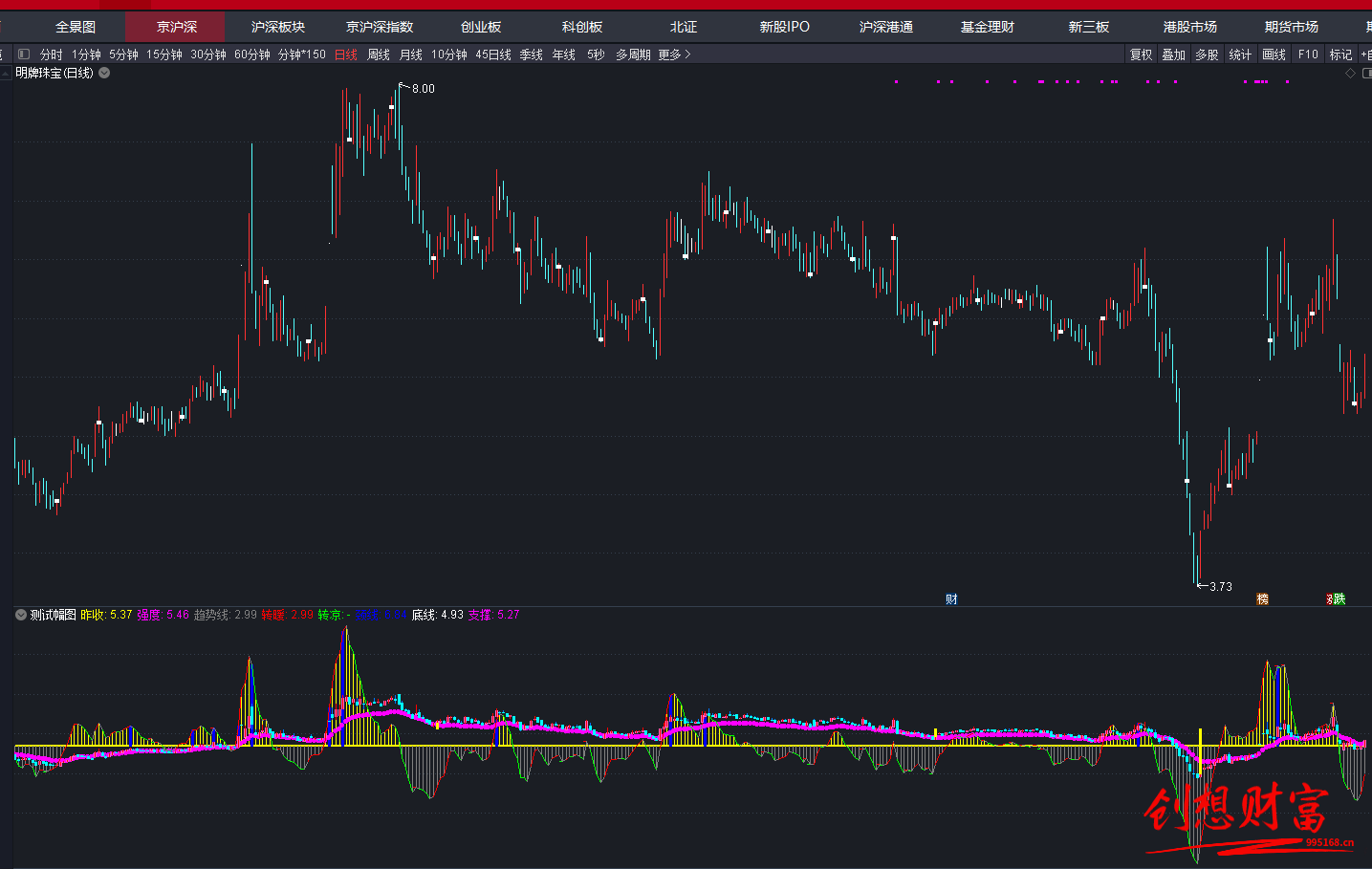Expand the 更多 periods chevron
1372x869 pixels.
(x=687, y=54)
